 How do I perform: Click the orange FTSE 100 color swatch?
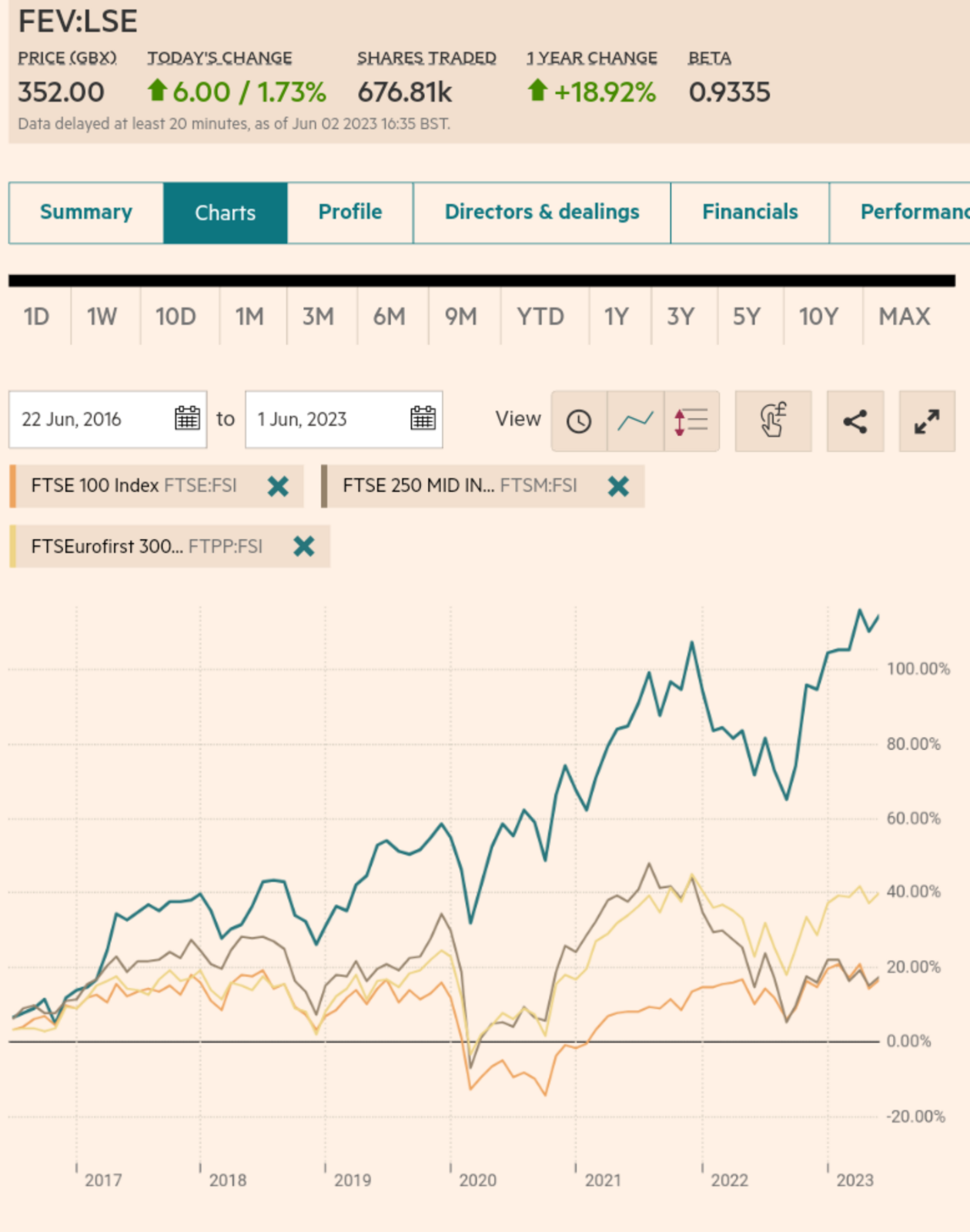(13, 486)
